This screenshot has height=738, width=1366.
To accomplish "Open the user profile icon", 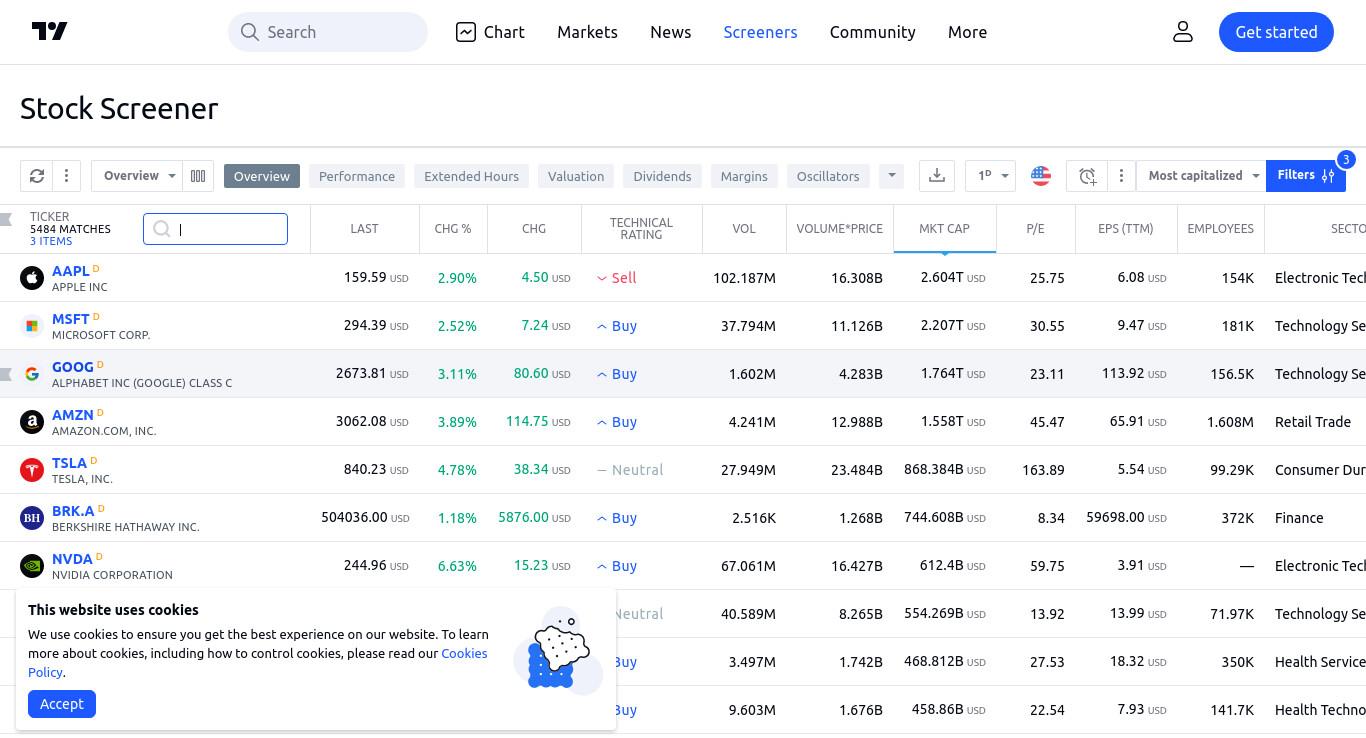I will pyautogui.click(x=1183, y=32).
